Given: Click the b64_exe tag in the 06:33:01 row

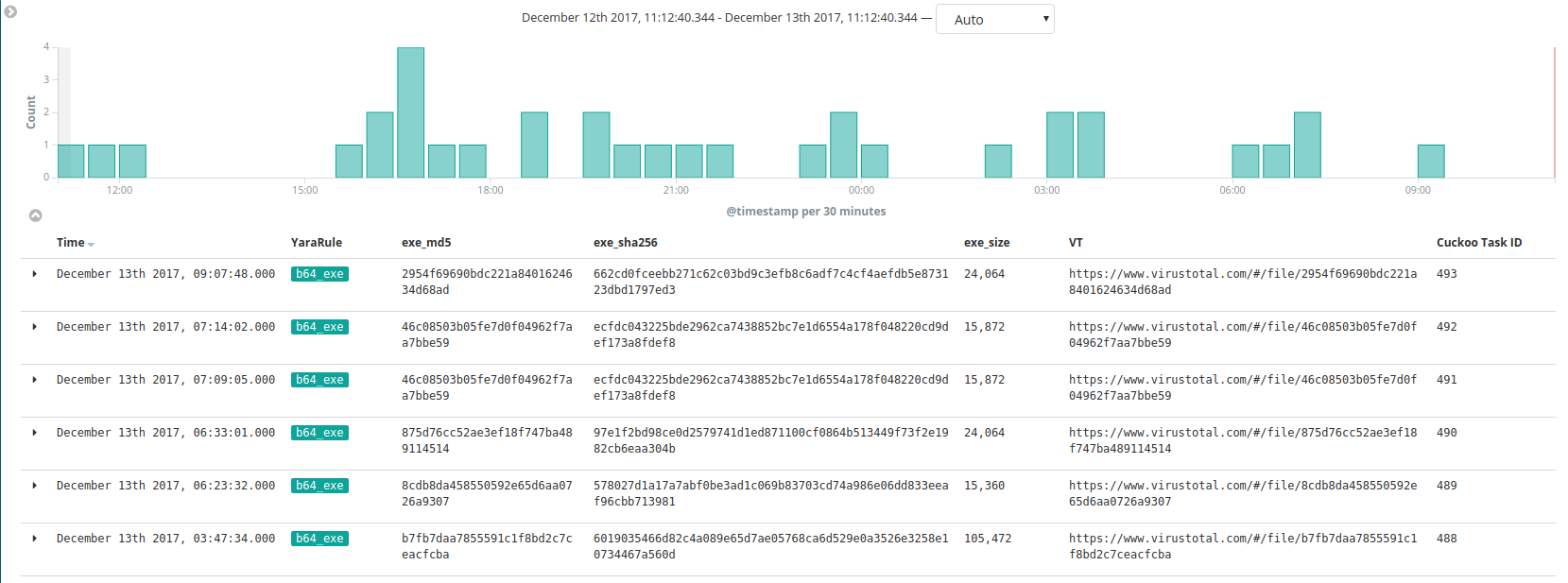Looking at the screenshot, I should pyautogui.click(x=319, y=433).
